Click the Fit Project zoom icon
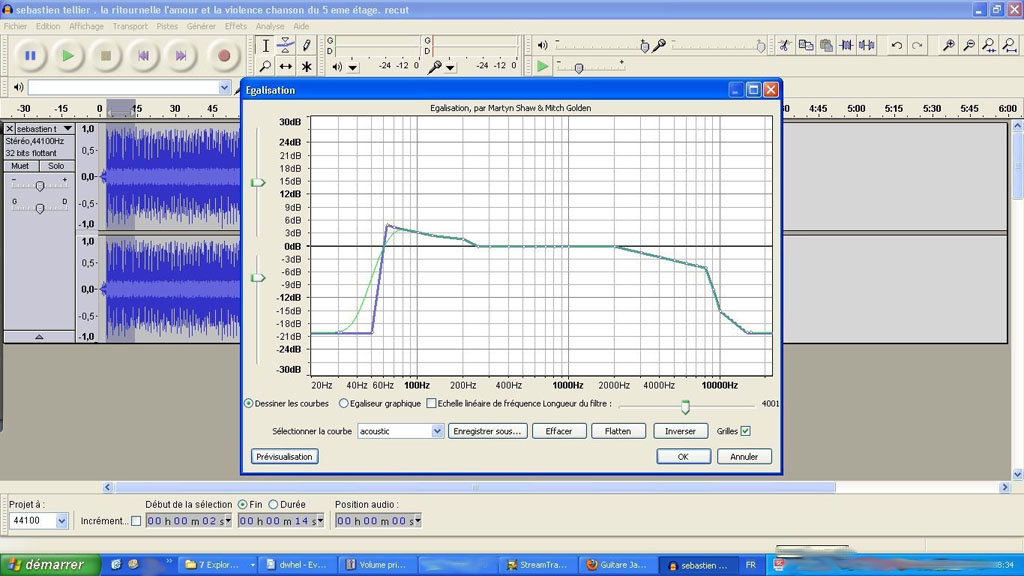Viewport: 1024px width, 576px height. coord(1010,45)
